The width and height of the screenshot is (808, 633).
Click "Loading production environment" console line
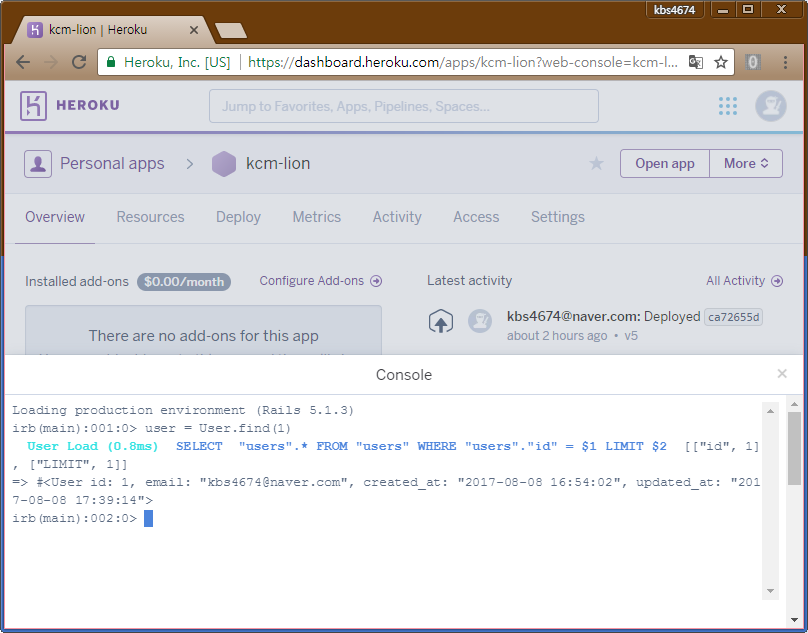pos(183,410)
